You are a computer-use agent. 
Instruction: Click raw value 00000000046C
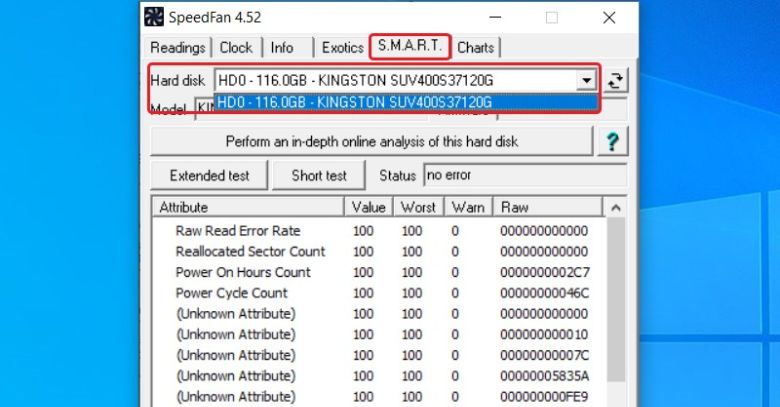coord(545,293)
